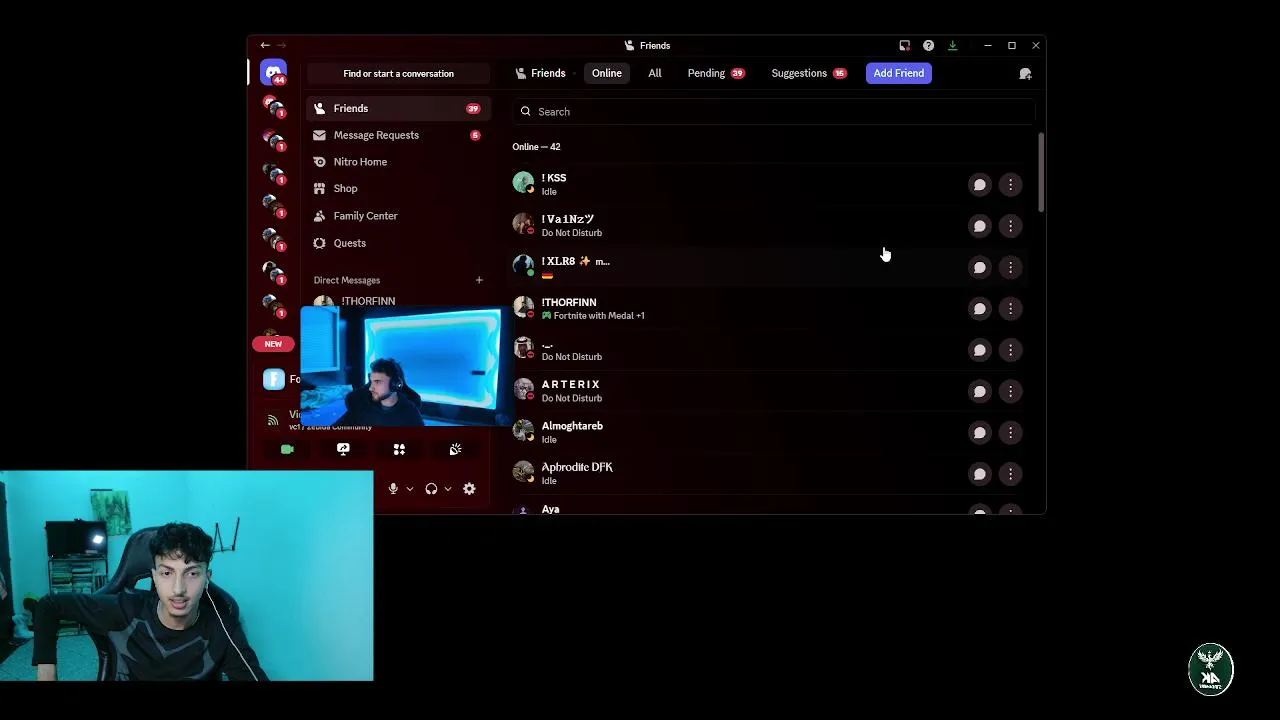Select friend ARTERIX in list
The height and width of the screenshot is (720, 1280).
(x=768, y=391)
